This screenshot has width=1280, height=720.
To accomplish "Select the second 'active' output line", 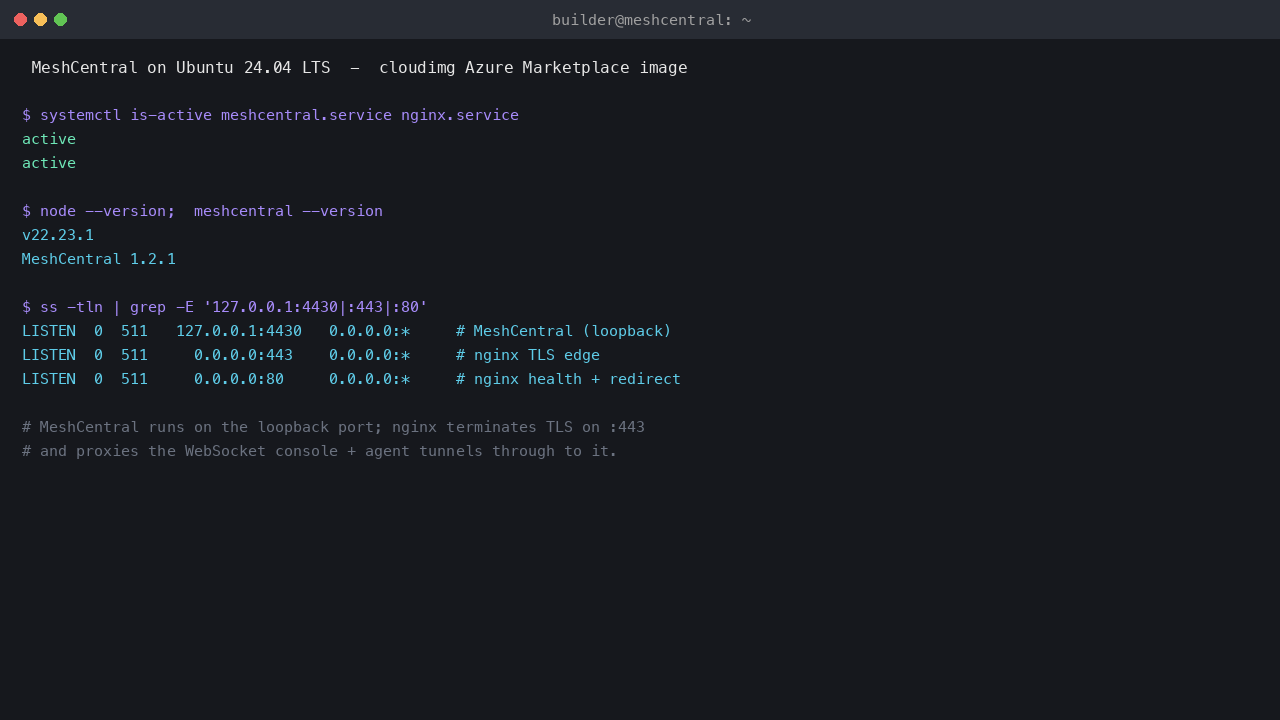I will click(49, 163).
